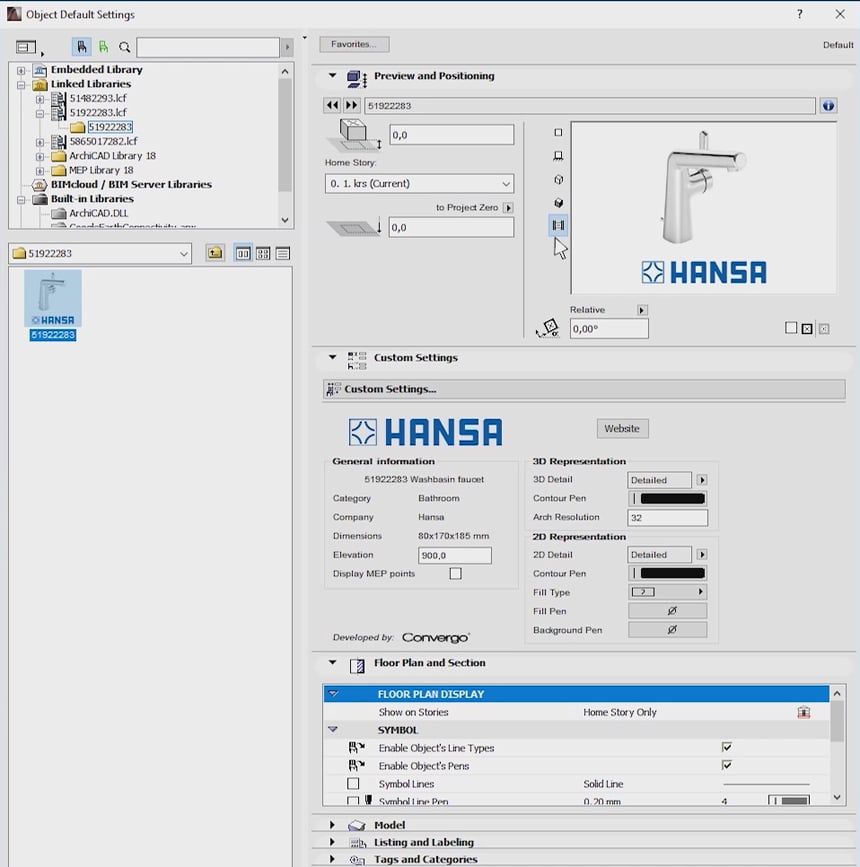Click the library view layout icon
The image size is (860, 867).
click(27, 48)
